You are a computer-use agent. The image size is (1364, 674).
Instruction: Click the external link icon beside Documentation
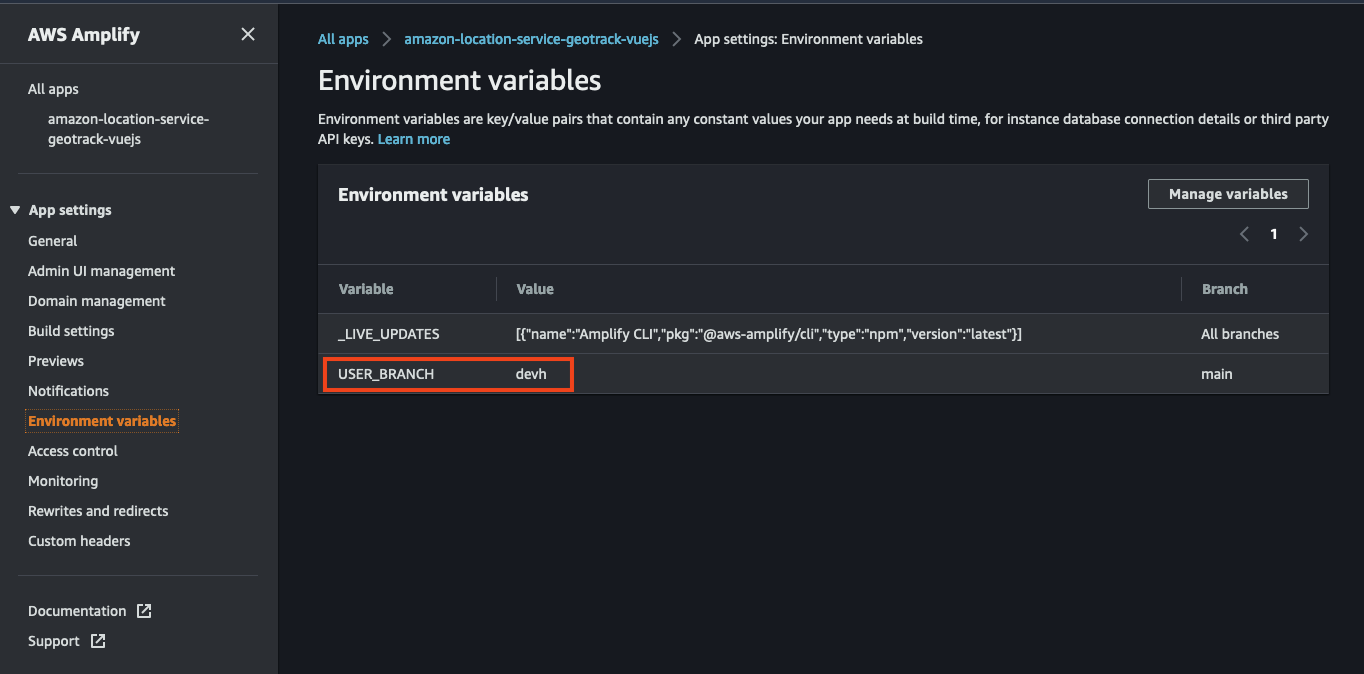(144, 611)
